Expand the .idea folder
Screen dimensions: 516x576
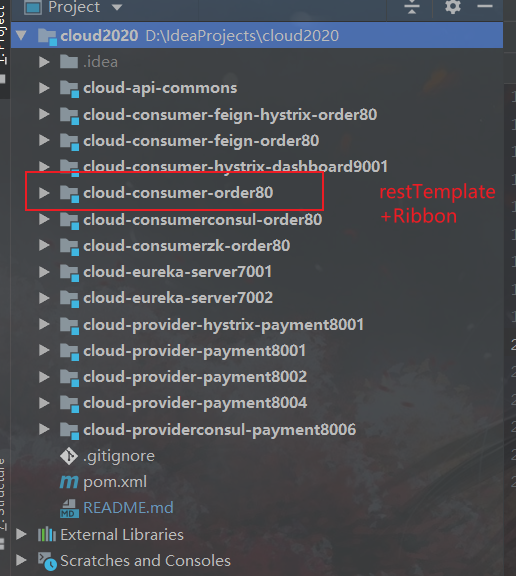coord(44,62)
